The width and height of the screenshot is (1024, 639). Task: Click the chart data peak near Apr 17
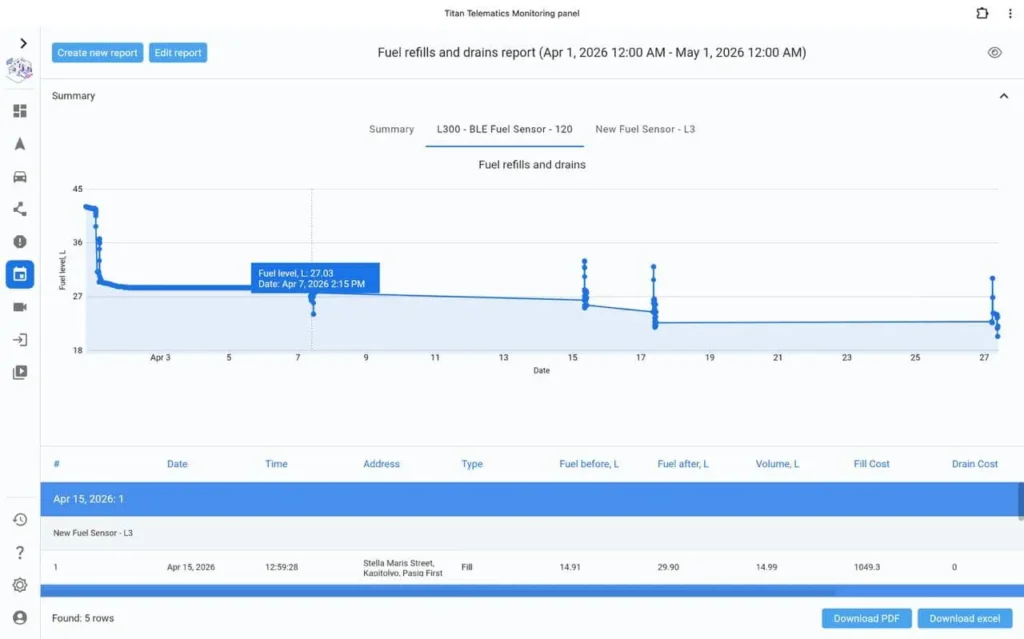tap(653, 267)
